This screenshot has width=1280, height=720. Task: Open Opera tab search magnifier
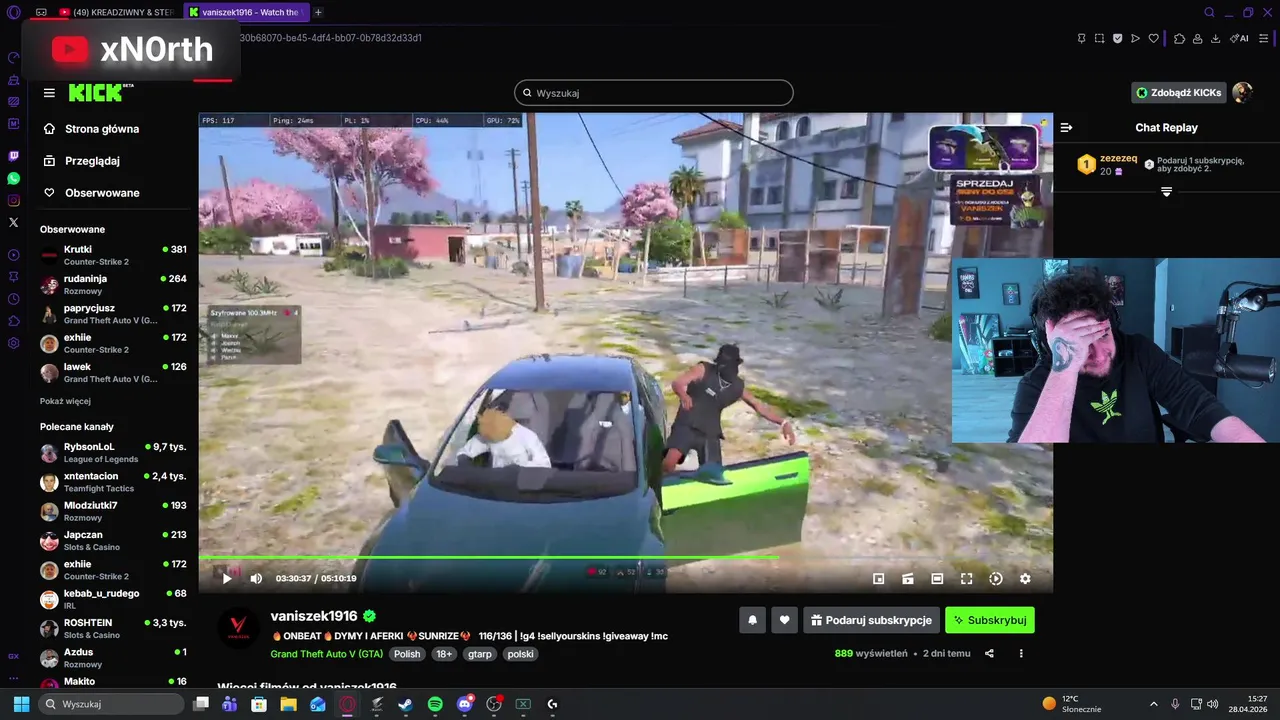tap(1209, 12)
